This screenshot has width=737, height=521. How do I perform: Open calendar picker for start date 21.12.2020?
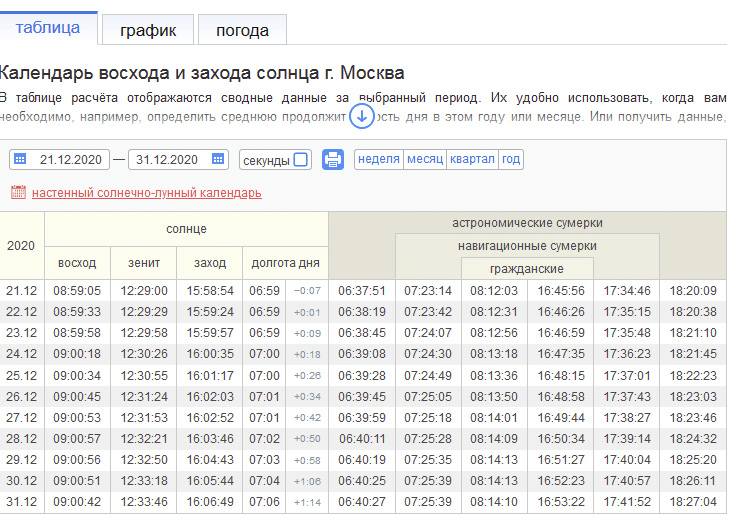pyautogui.click(x=20, y=159)
